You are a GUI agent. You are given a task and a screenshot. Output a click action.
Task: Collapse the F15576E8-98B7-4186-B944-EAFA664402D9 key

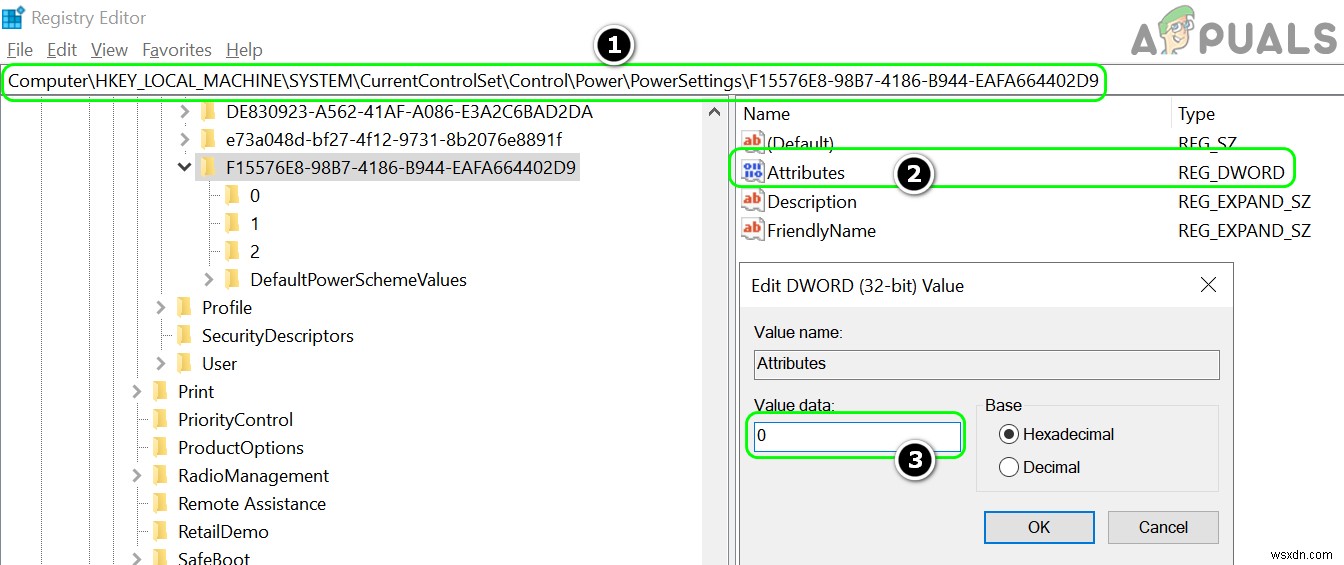click(x=184, y=167)
